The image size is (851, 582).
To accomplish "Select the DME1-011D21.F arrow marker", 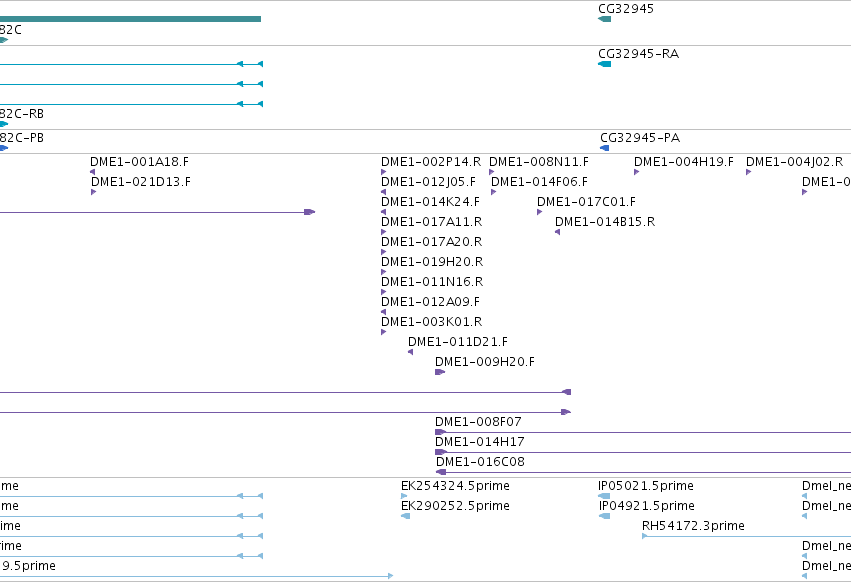I will point(411,352).
